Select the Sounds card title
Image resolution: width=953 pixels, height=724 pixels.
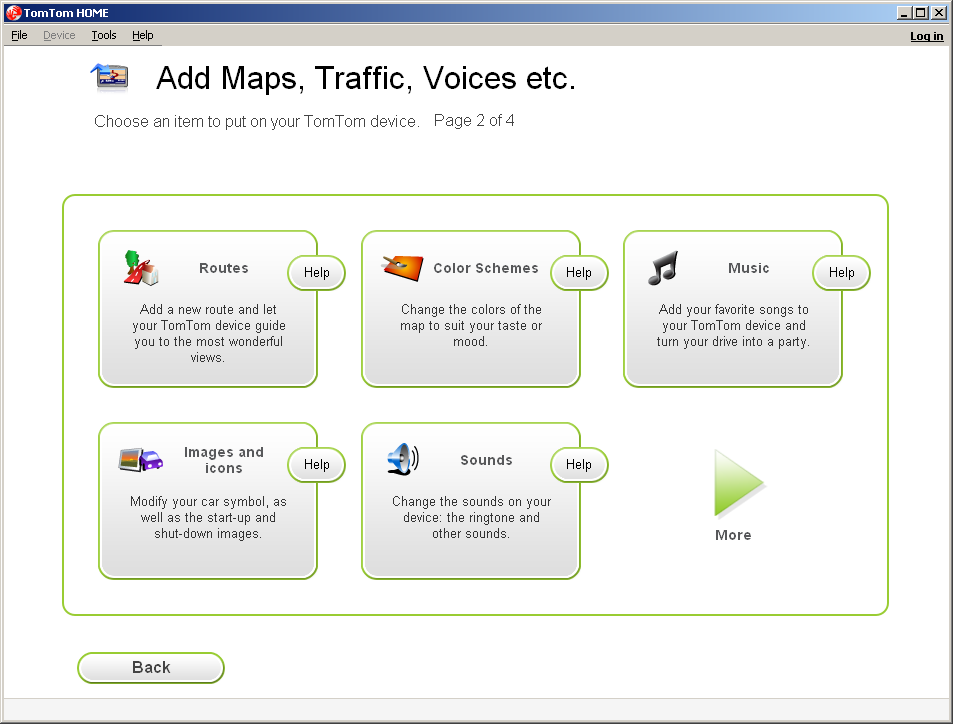[486, 460]
